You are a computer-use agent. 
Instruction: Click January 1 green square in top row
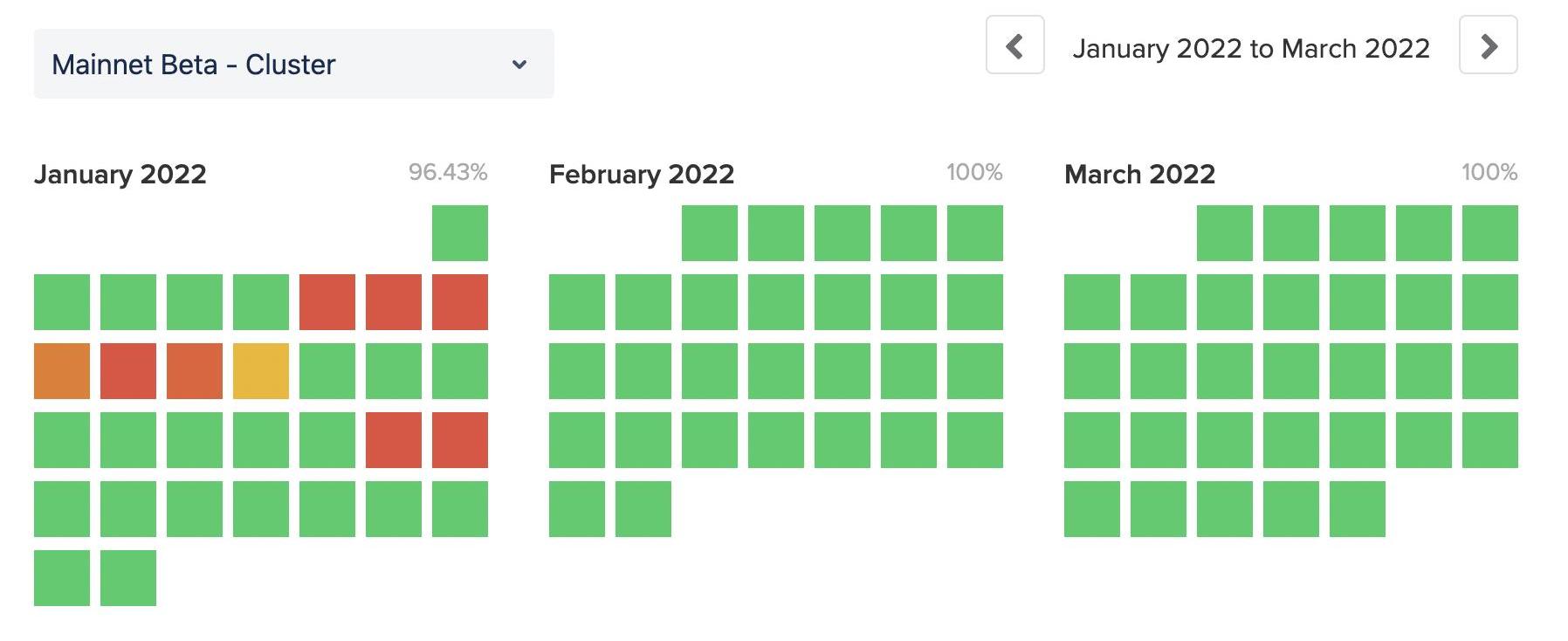[x=460, y=233]
